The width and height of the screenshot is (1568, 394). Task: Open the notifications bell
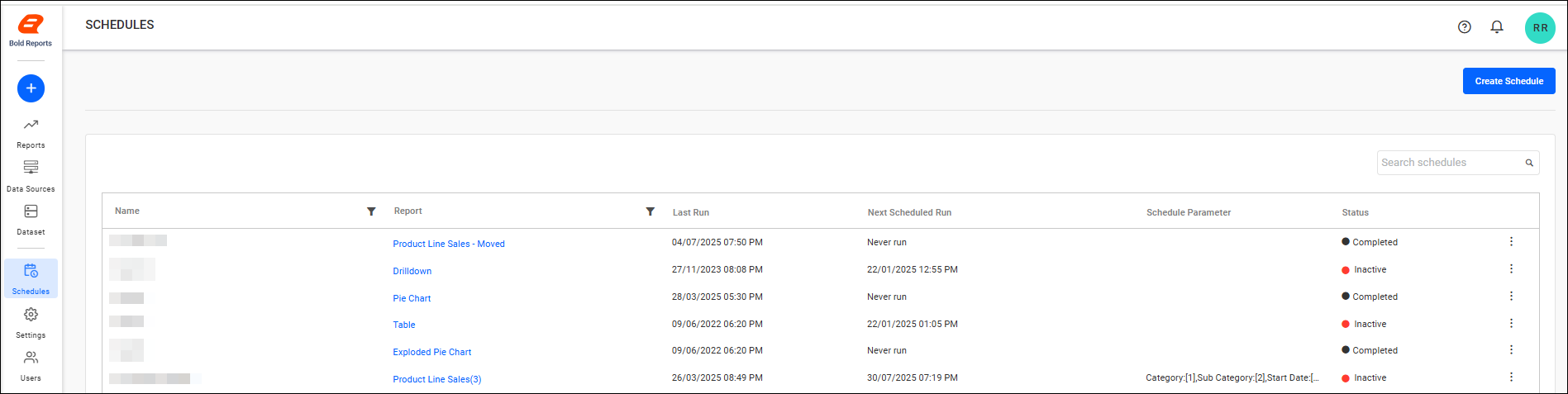1497,26
